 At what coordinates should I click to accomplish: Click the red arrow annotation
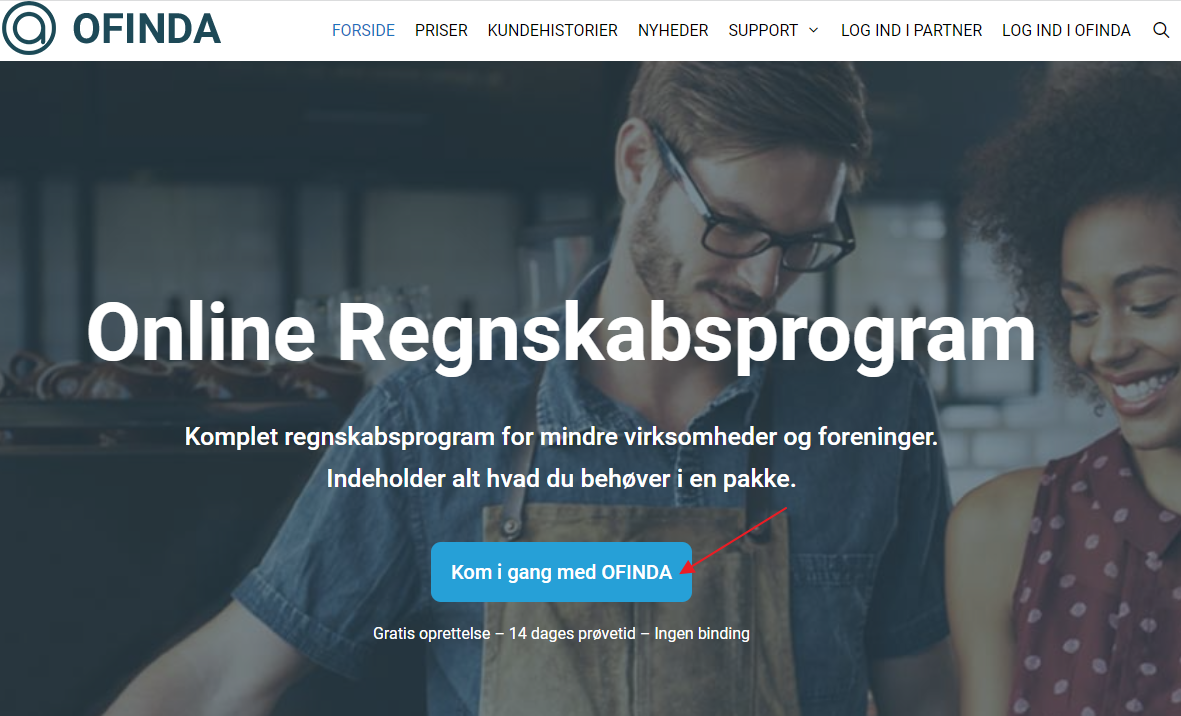pos(733,541)
